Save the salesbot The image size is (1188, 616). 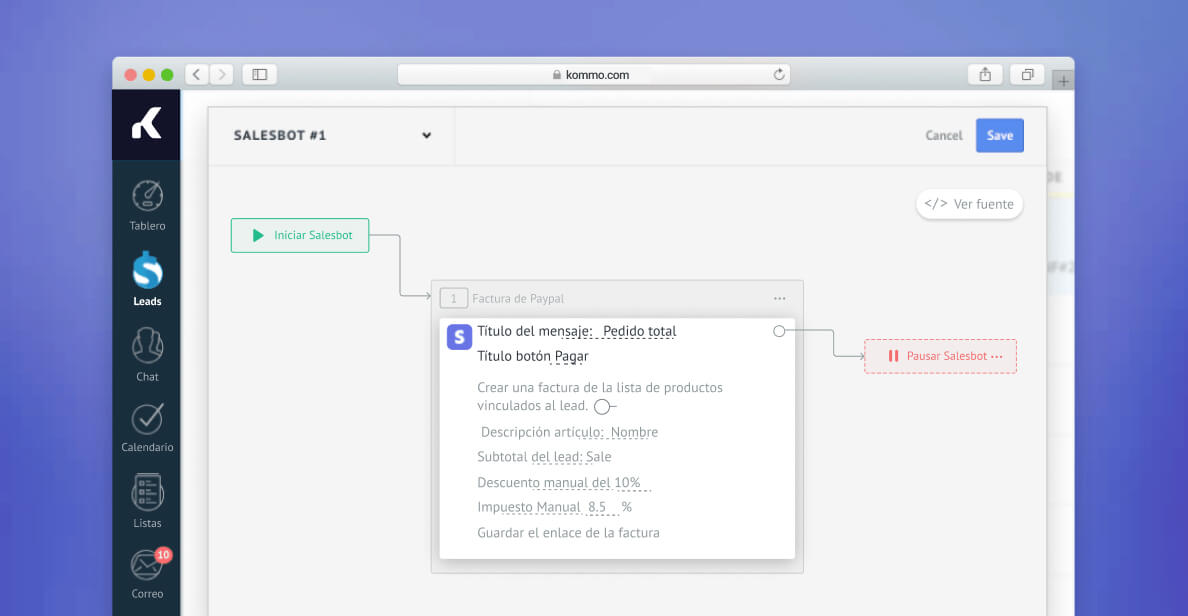click(x=999, y=136)
